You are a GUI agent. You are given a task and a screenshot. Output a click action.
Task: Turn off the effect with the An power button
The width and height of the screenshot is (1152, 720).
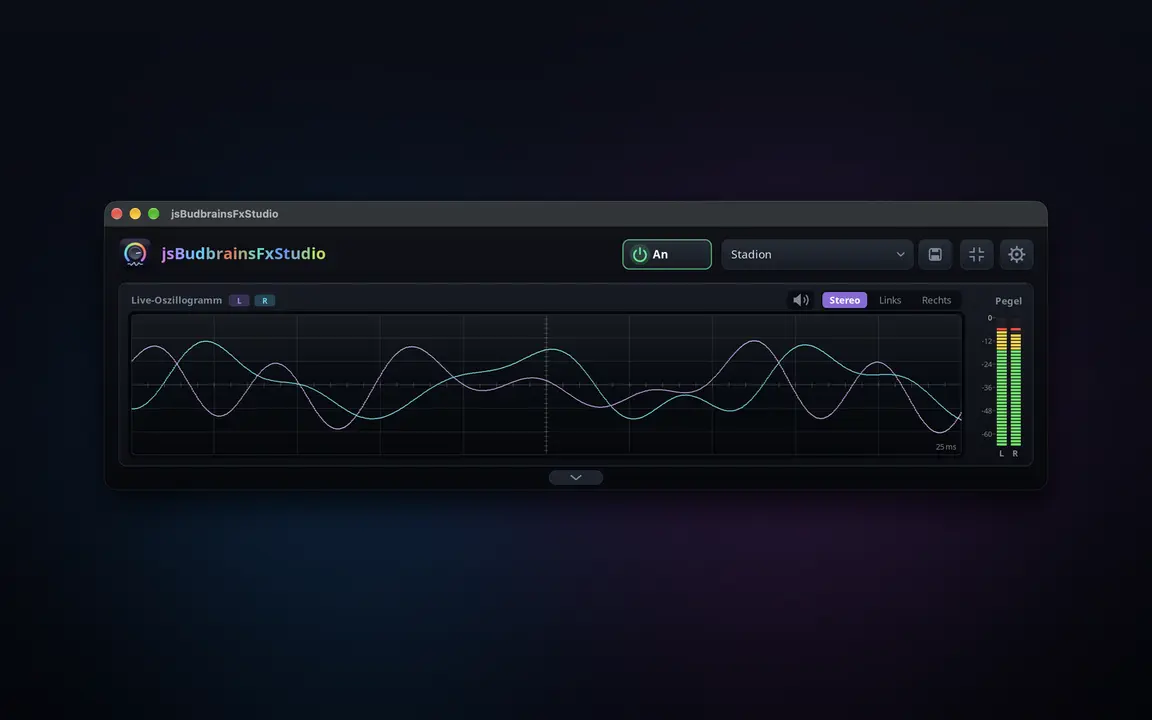pyautogui.click(x=667, y=254)
